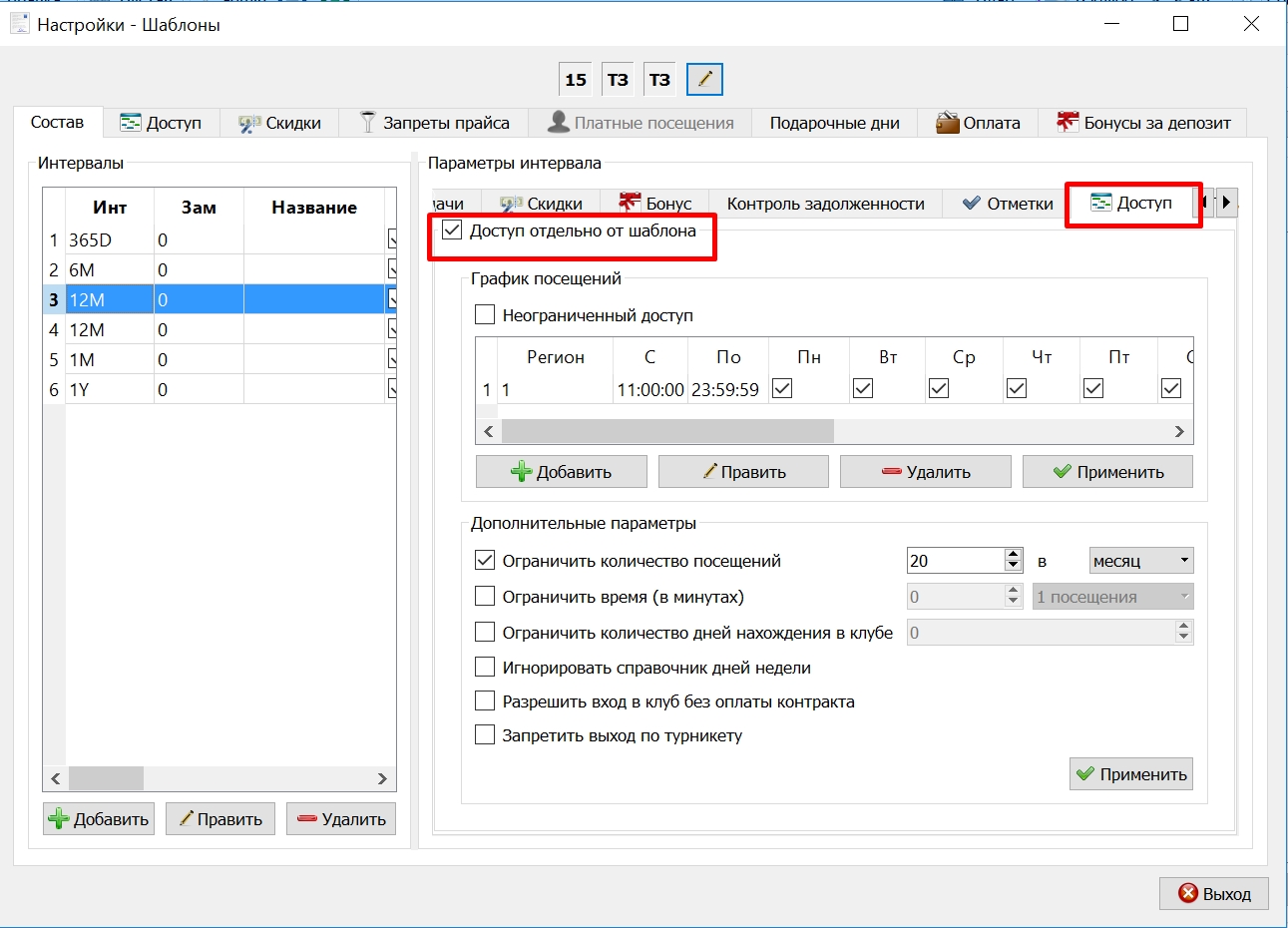Click the pencil edit icon in top toolbar

click(x=704, y=79)
